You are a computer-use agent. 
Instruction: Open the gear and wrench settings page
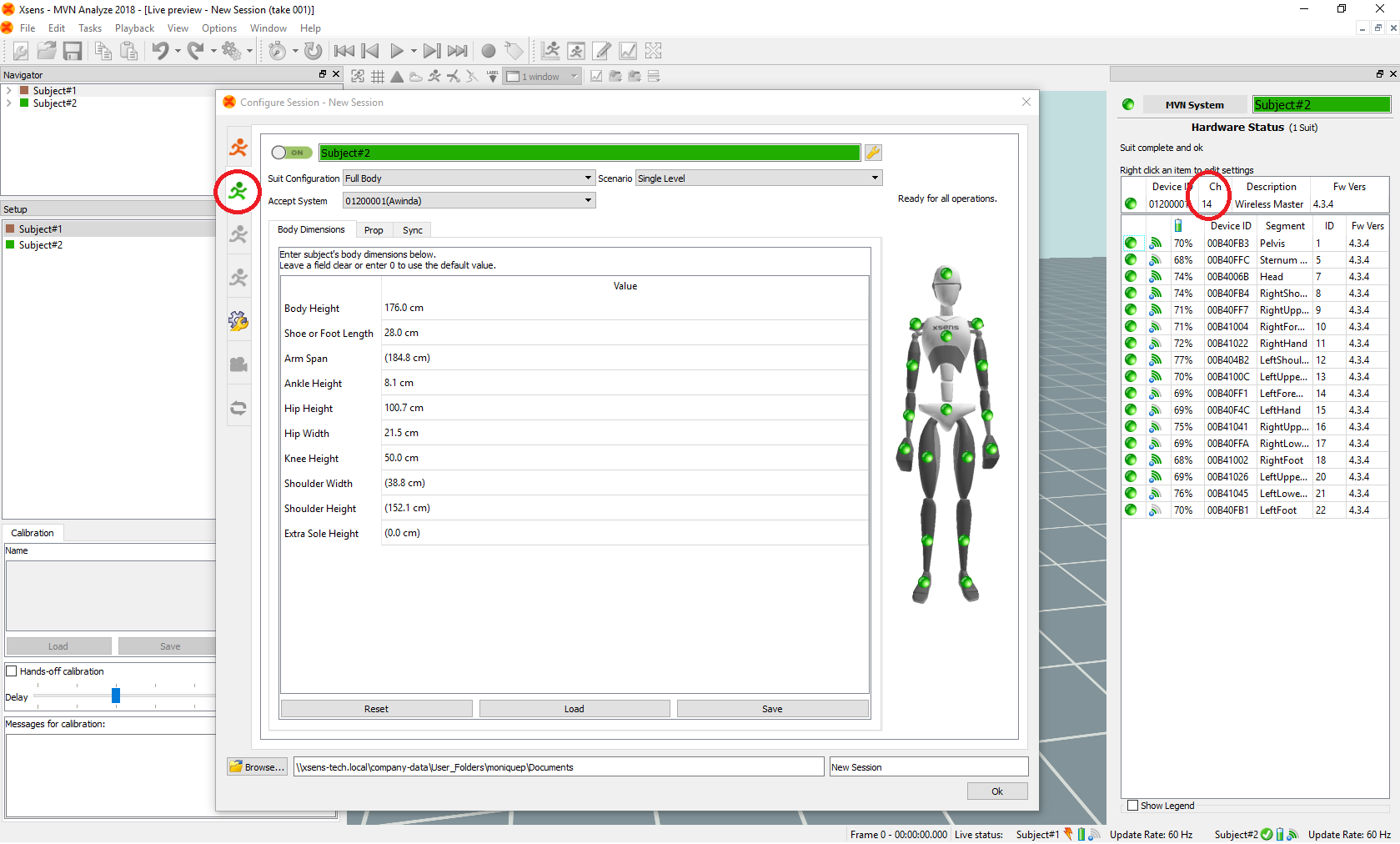[238, 321]
